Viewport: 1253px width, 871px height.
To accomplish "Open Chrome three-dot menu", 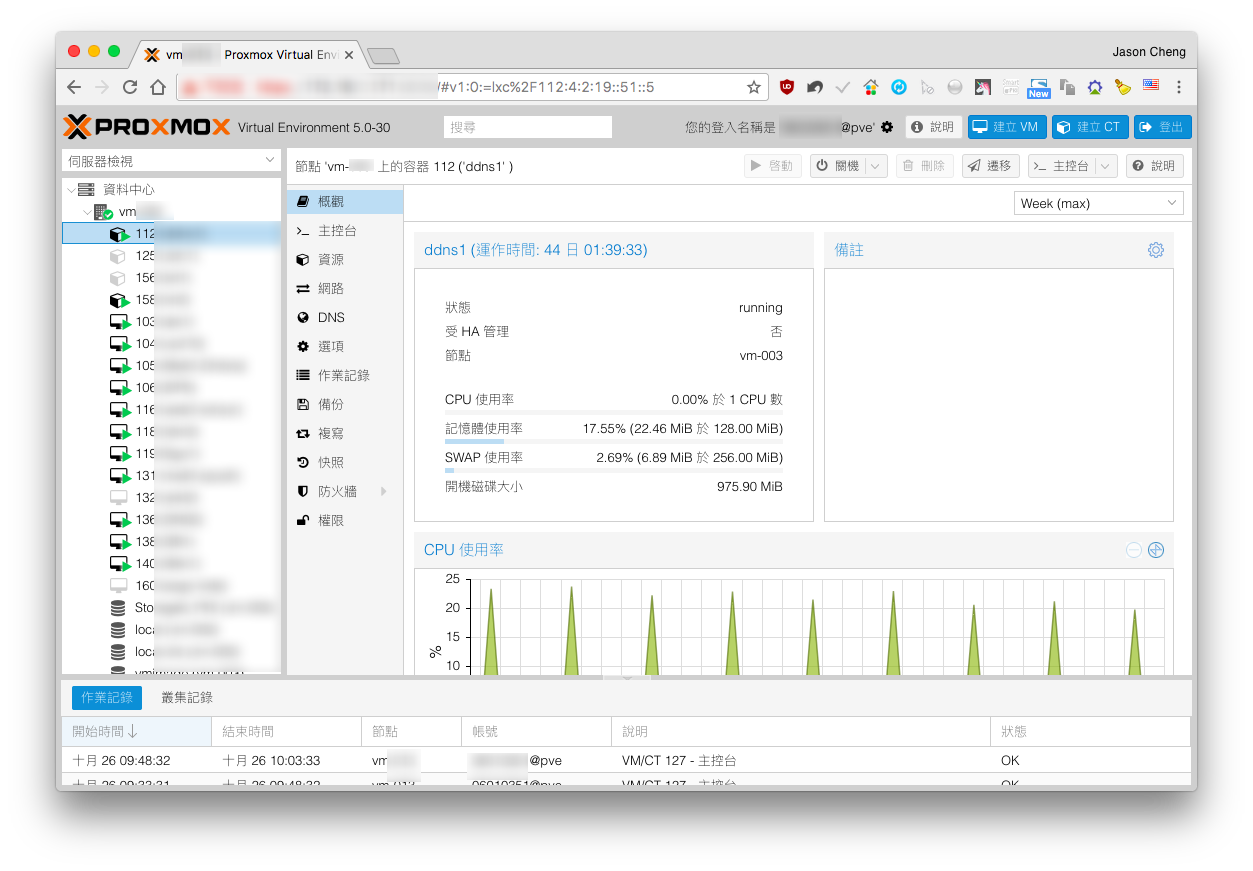I will coord(1179,87).
